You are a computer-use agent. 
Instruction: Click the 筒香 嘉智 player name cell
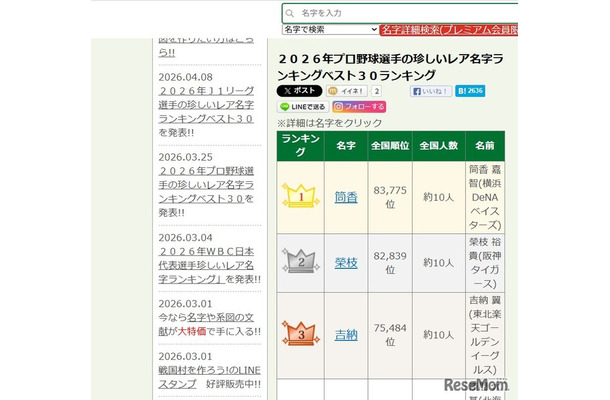pos(485,197)
